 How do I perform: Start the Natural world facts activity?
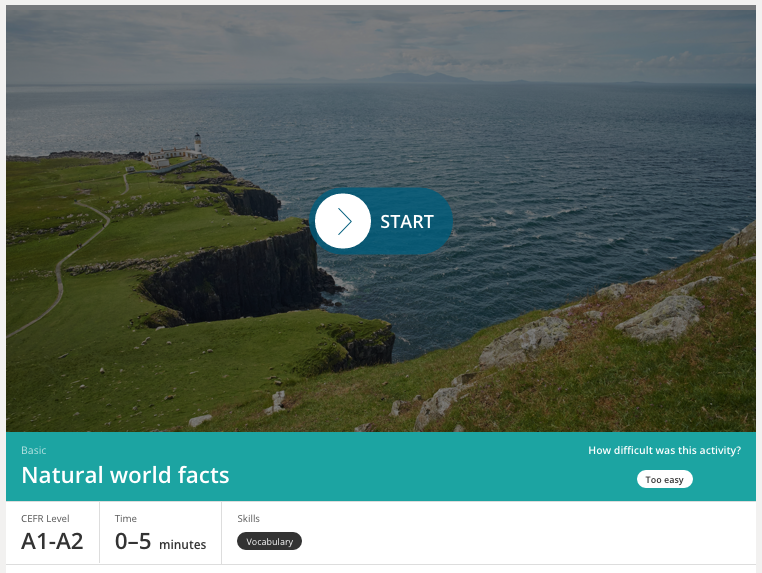381,221
